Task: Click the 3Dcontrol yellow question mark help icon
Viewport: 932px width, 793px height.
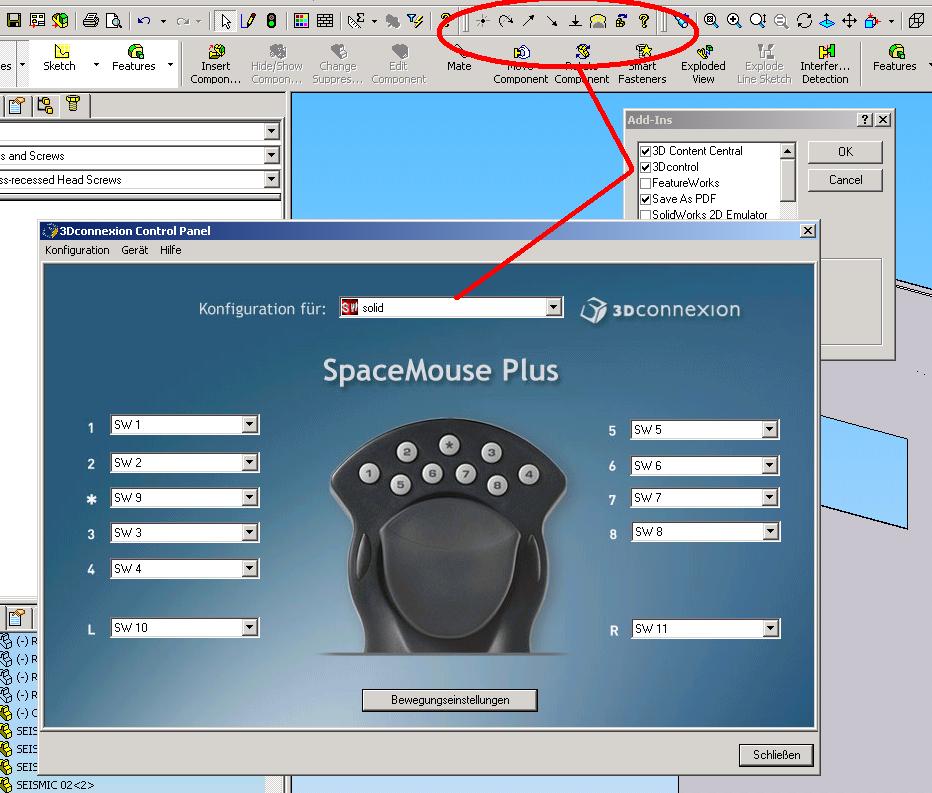Action: coord(644,21)
